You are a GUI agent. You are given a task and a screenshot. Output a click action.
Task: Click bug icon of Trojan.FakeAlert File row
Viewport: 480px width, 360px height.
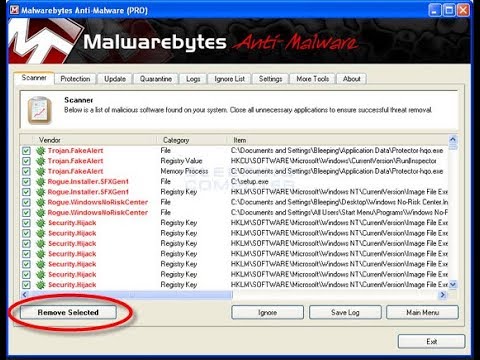(41, 151)
